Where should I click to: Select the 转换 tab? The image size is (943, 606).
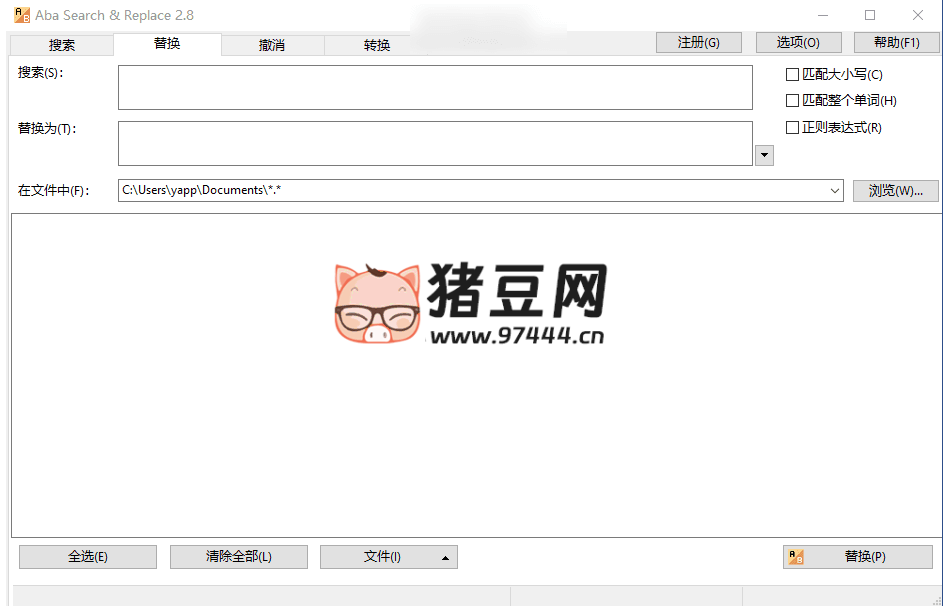pos(377,45)
